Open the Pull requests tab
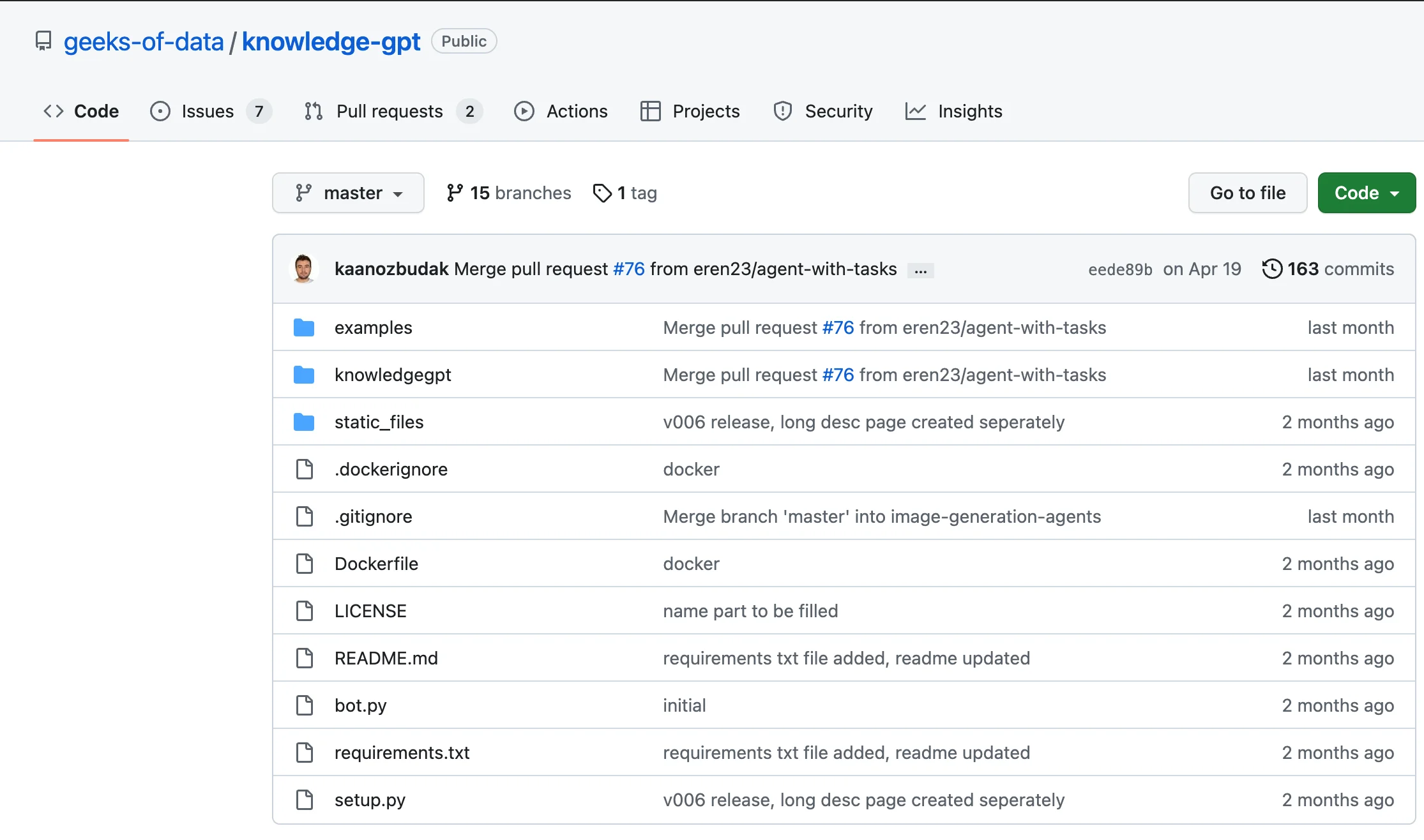1424x840 pixels. [390, 111]
